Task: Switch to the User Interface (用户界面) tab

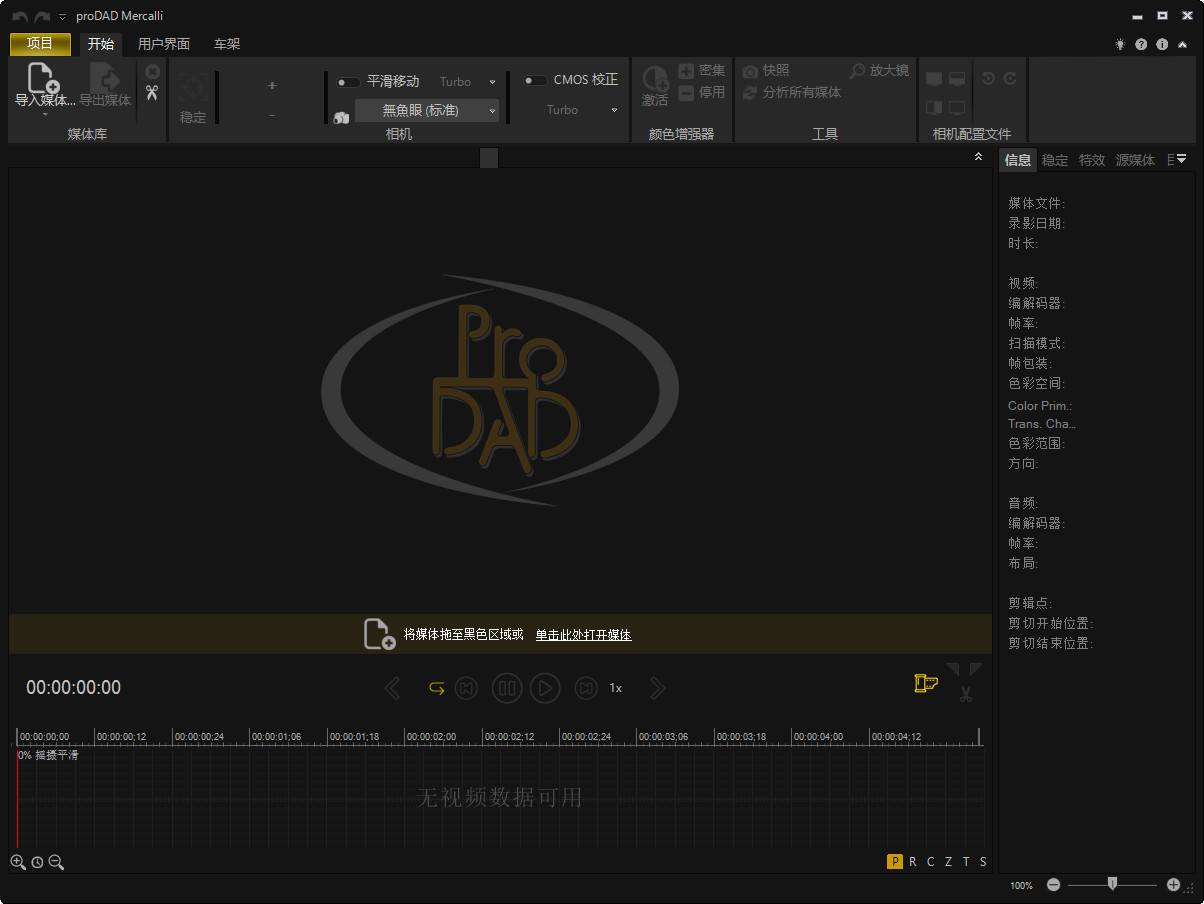Action: click(164, 44)
